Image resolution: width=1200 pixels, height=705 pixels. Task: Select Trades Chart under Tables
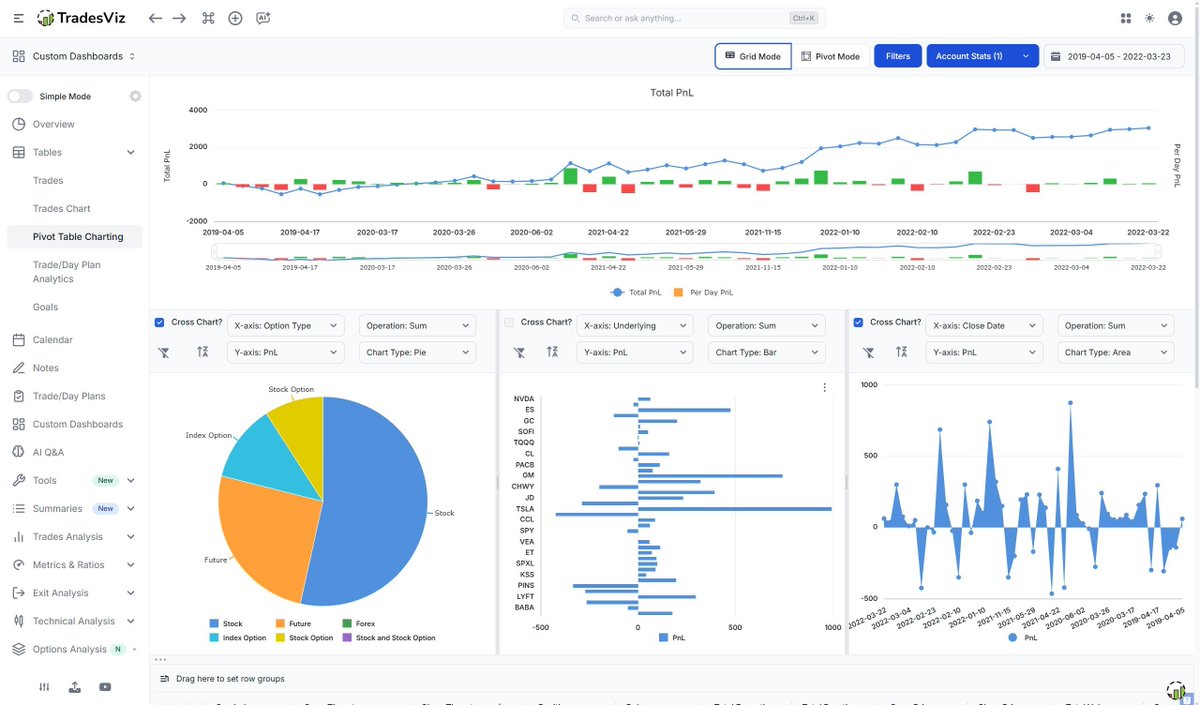click(62, 209)
